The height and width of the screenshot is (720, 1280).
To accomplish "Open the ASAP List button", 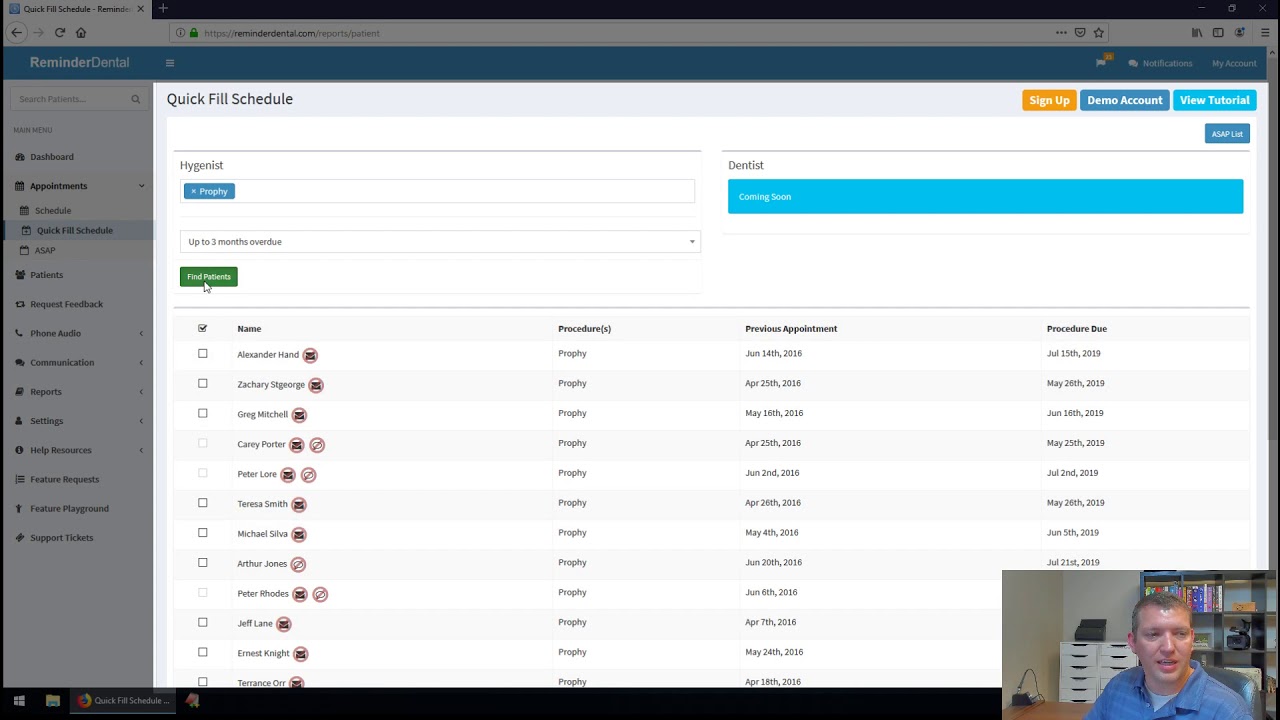I will coord(1227,134).
